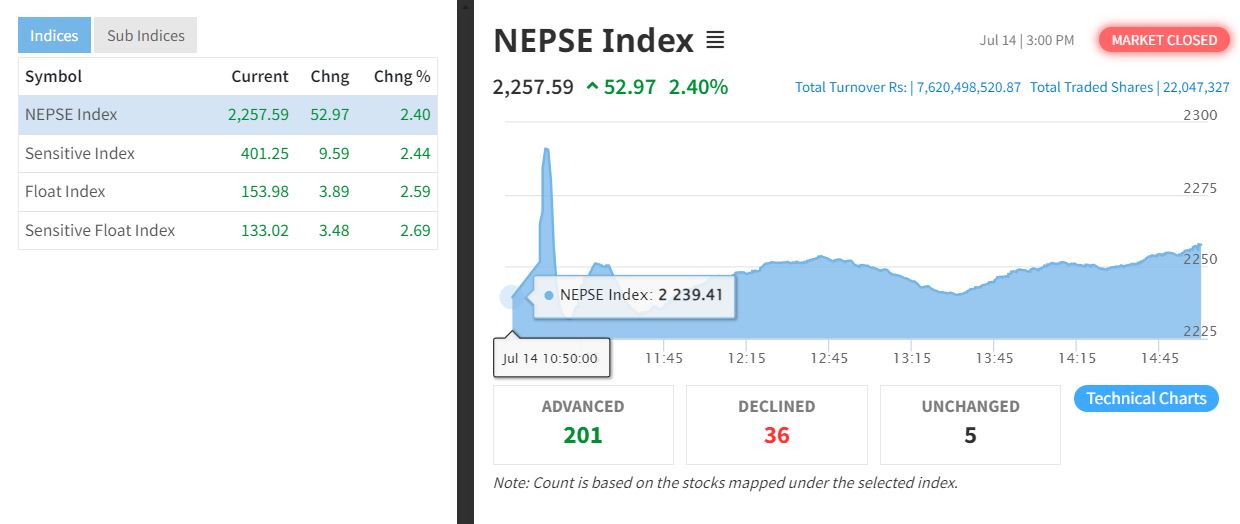Viewport: 1240px width, 524px height.
Task: Open the hamburger menu beside NEPSE Index
Action: tap(715, 40)
